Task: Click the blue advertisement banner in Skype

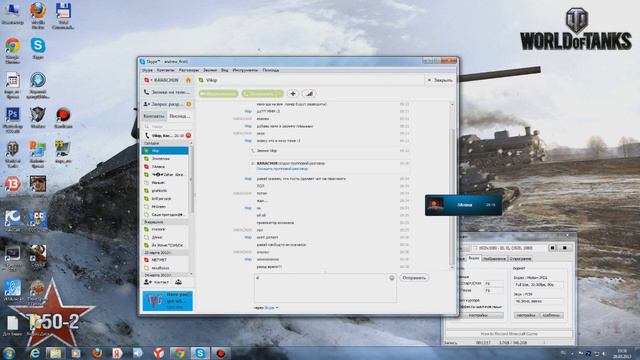Action: (167, 300)
